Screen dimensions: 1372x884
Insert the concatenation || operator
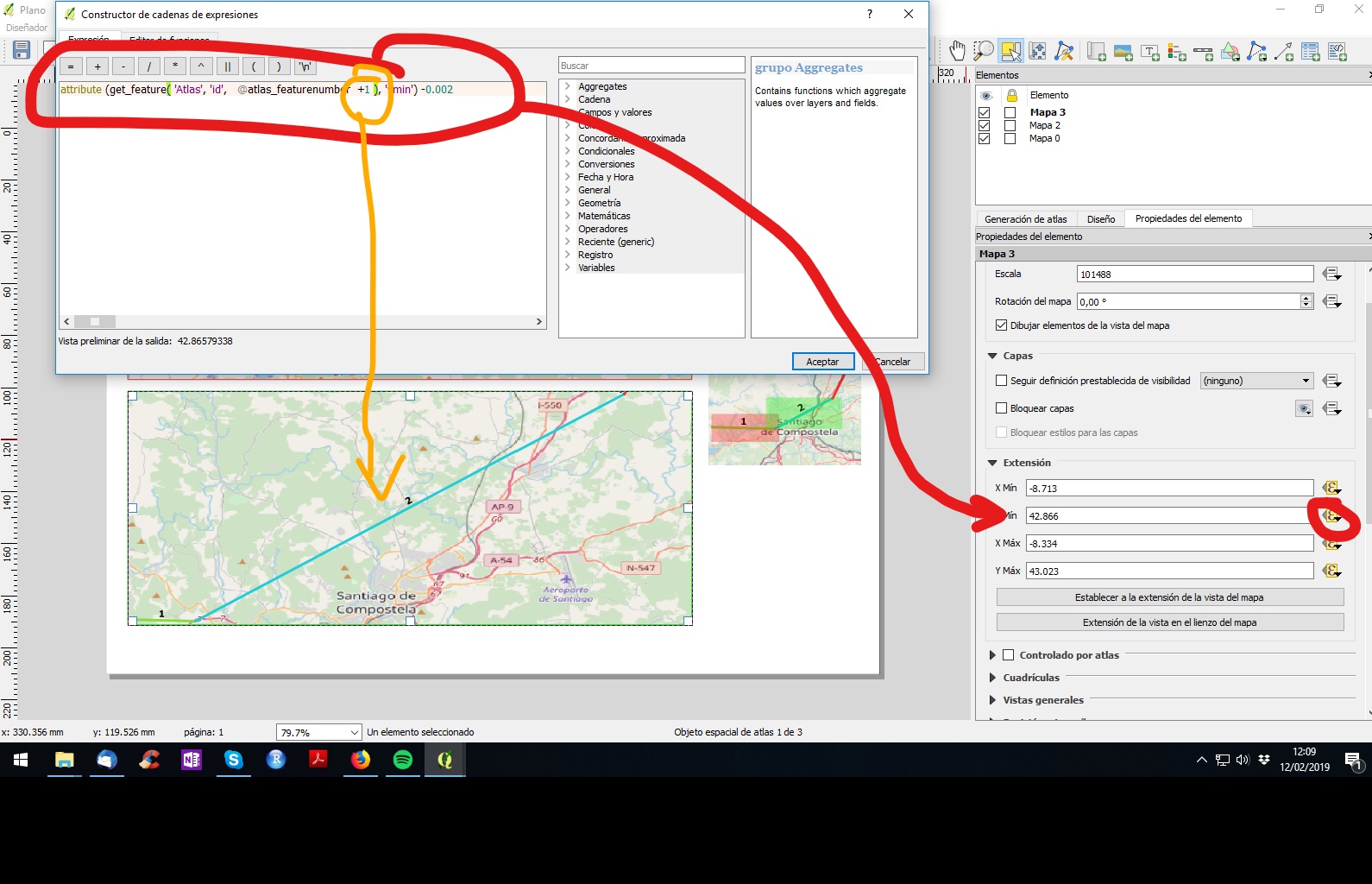(228, 66)
